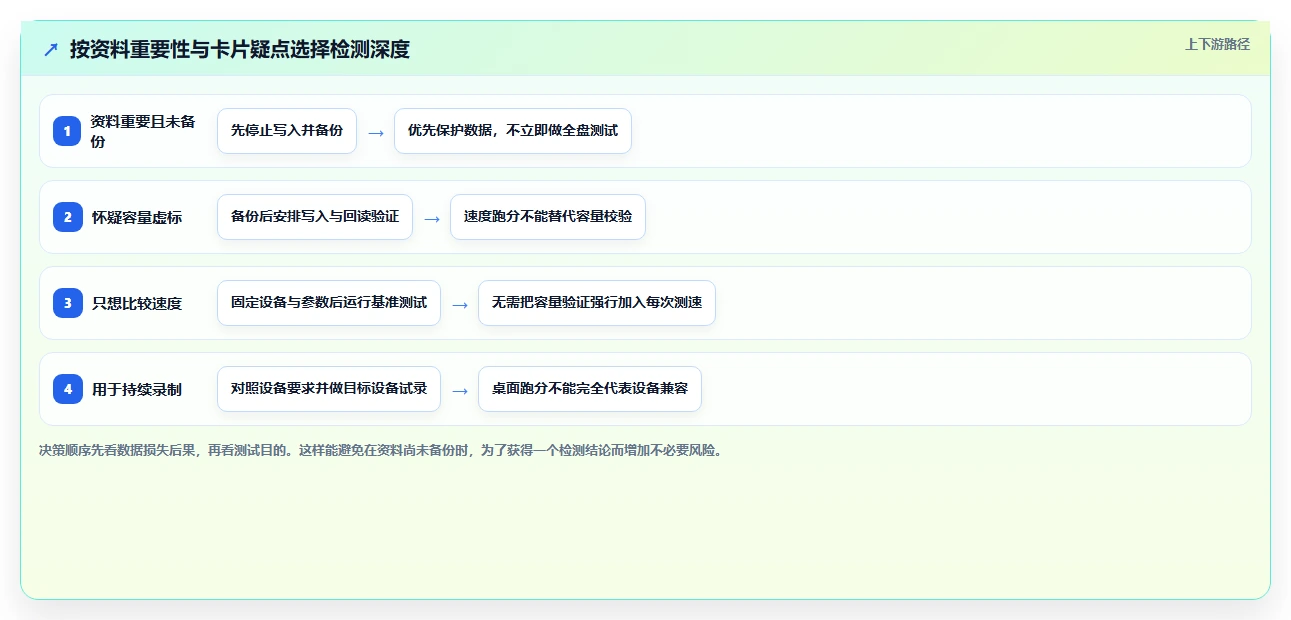
Task: Click the 固定设备与参数后运行基准测试 chip
Action: tap(329, 303)
